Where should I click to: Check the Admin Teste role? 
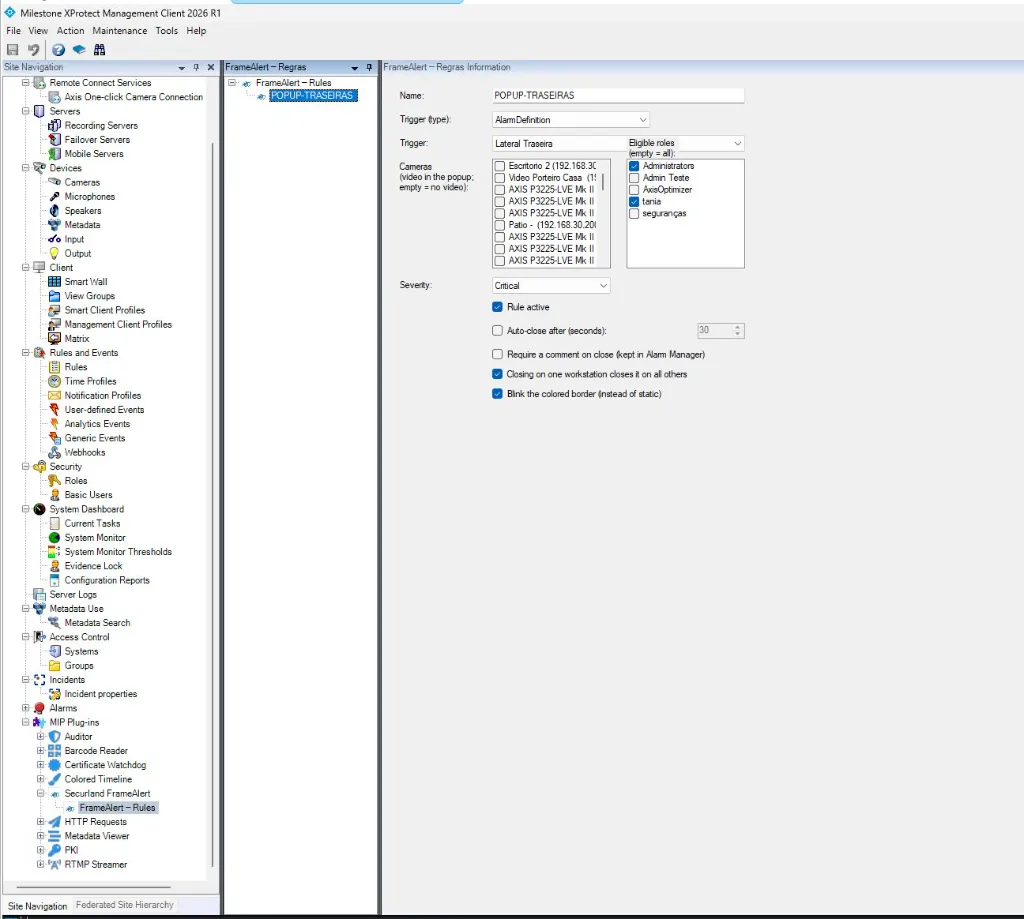[x=634, y=178]
